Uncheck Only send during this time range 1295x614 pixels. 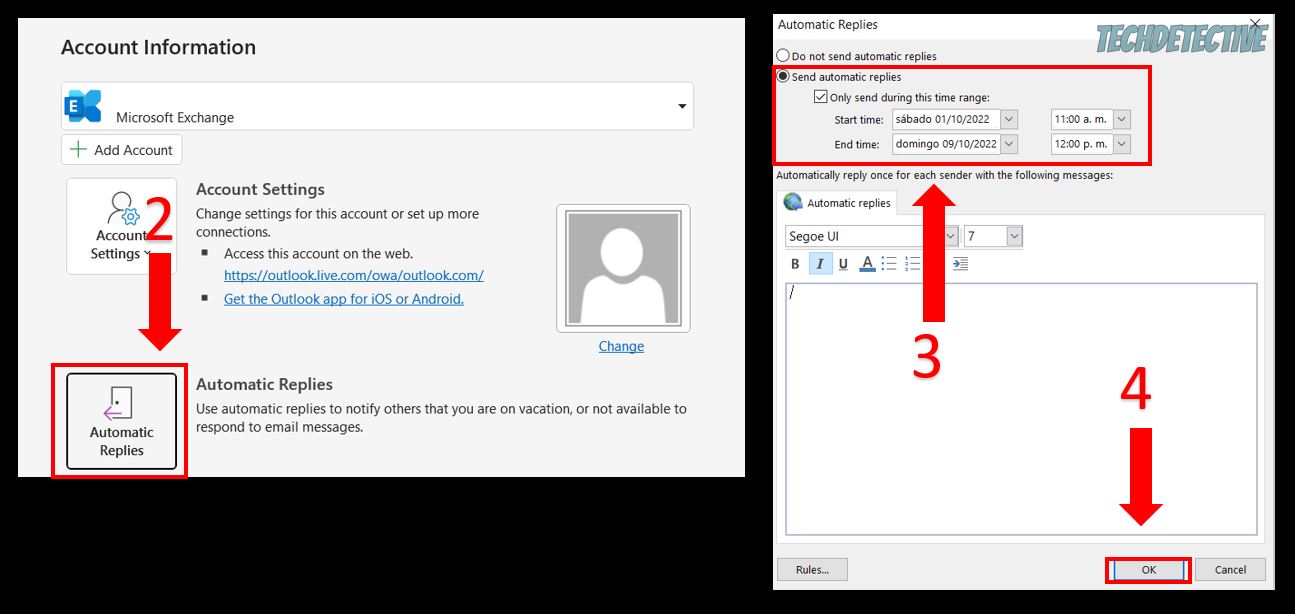pyautogui.click(x=820, y=96)
